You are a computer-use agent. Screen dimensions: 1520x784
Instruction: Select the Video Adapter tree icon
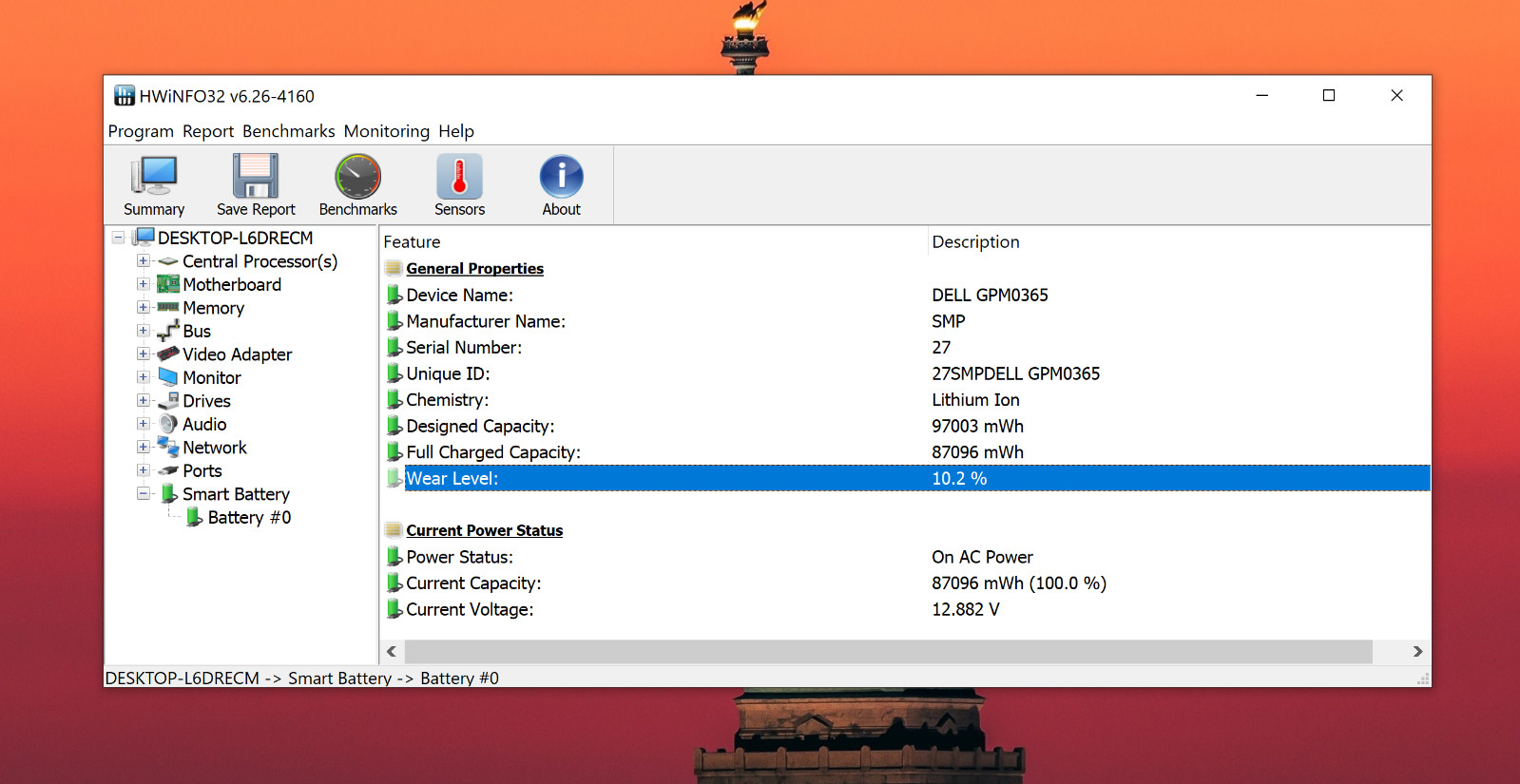tap(168, 354)
